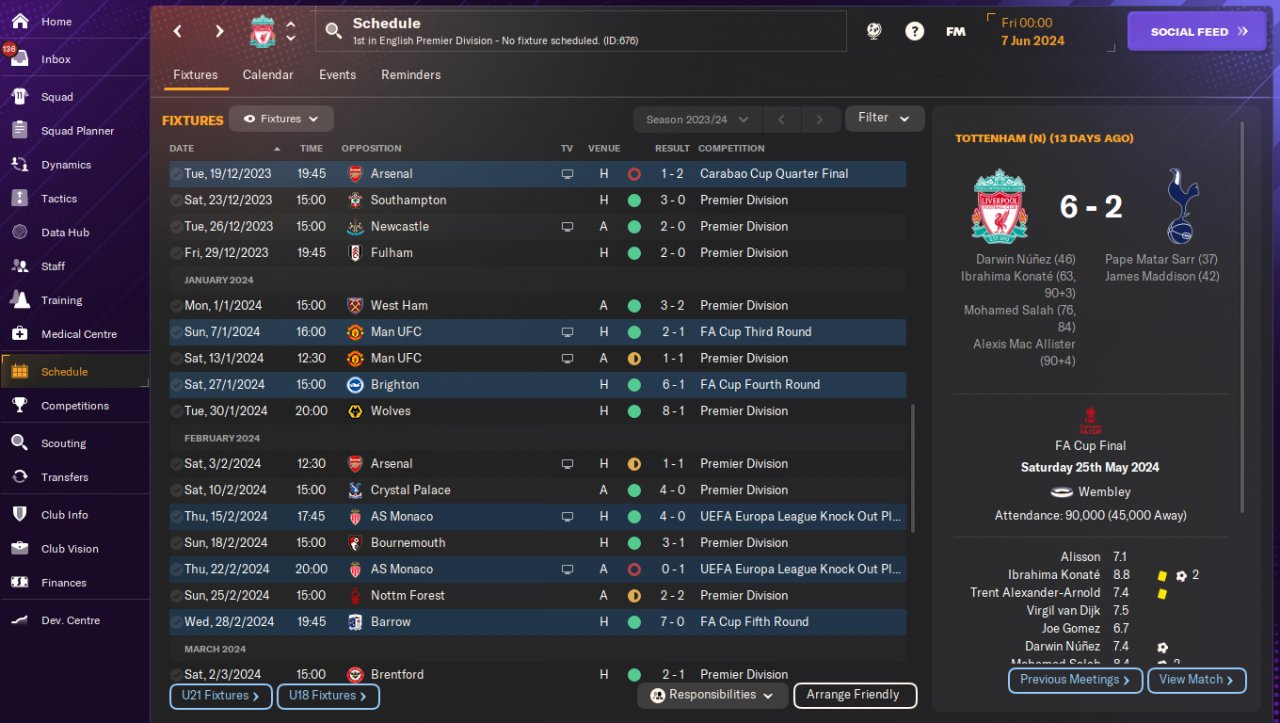Click the Liverpool club badge in header
1280x723 pixels.
pyautogui.click(x=262, y=32)
